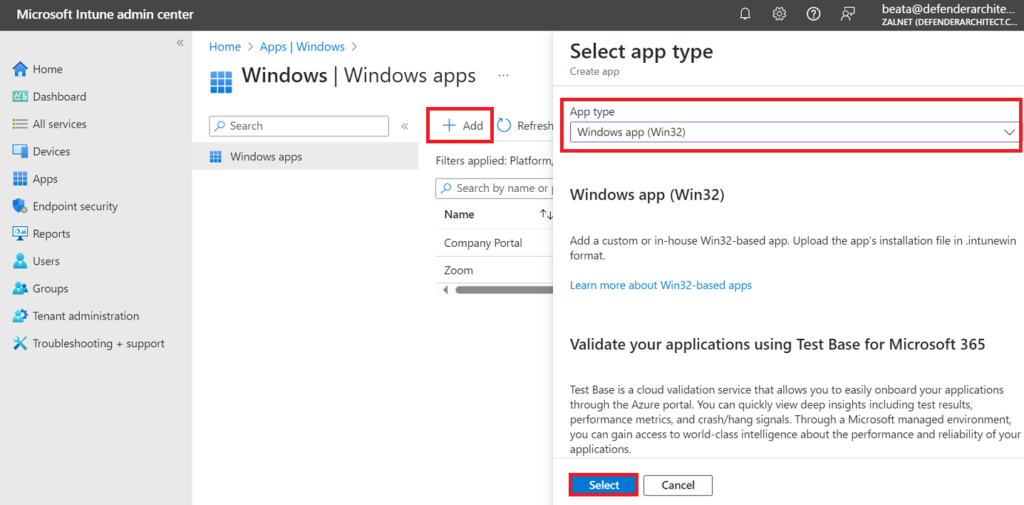Open the Zoom app row
Screen dimensions: 1024x505
458,270
